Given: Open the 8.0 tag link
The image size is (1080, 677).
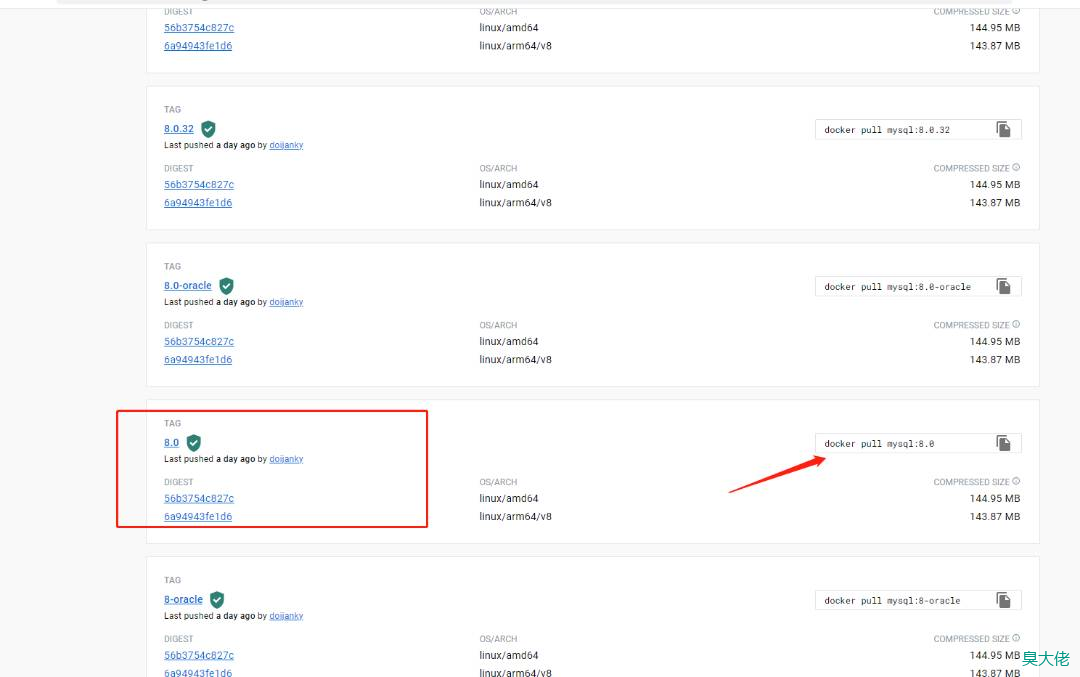Looking at the screenshot, I should pos(172,443).
